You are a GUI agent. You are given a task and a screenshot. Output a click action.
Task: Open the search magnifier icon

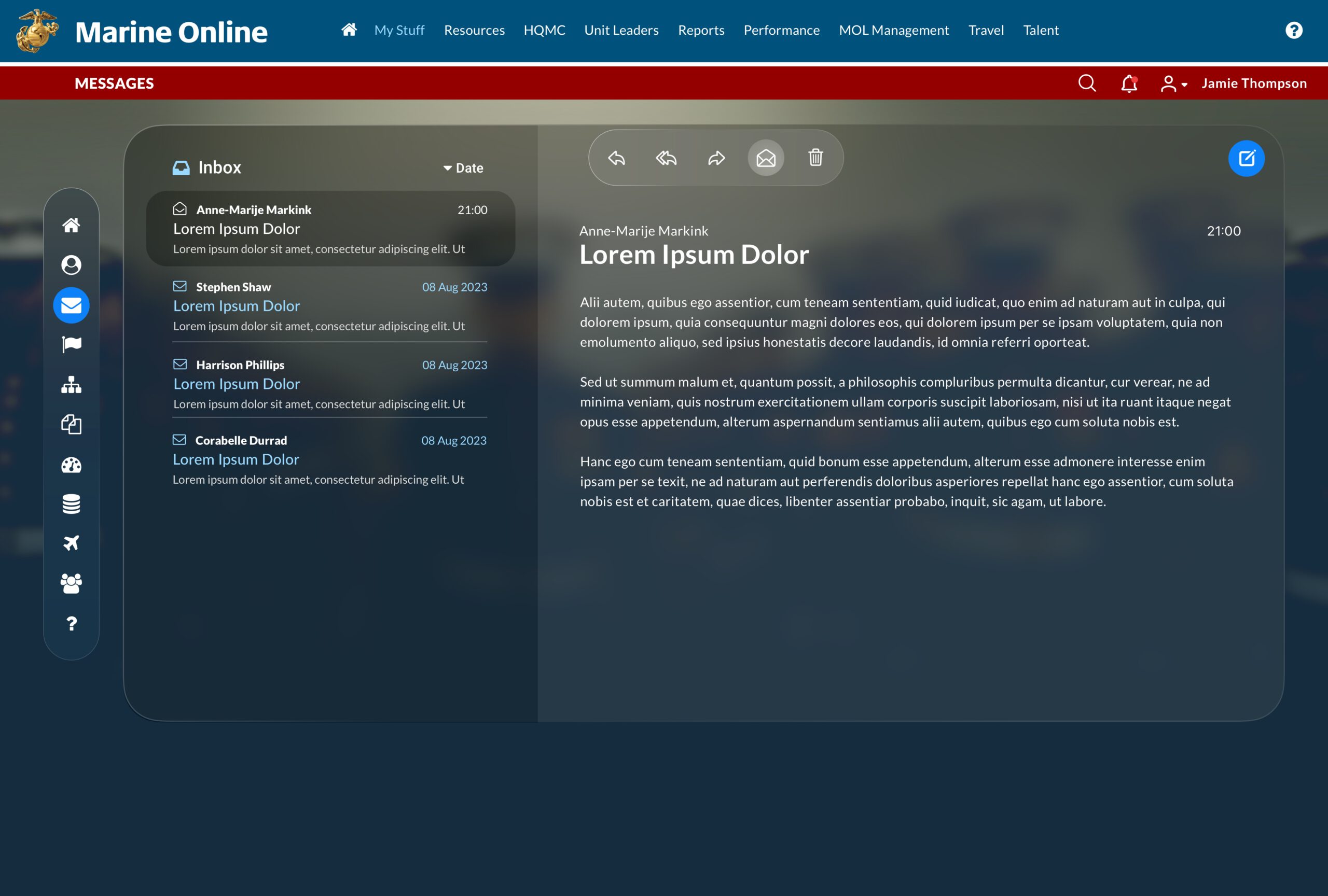(1087, 83)
